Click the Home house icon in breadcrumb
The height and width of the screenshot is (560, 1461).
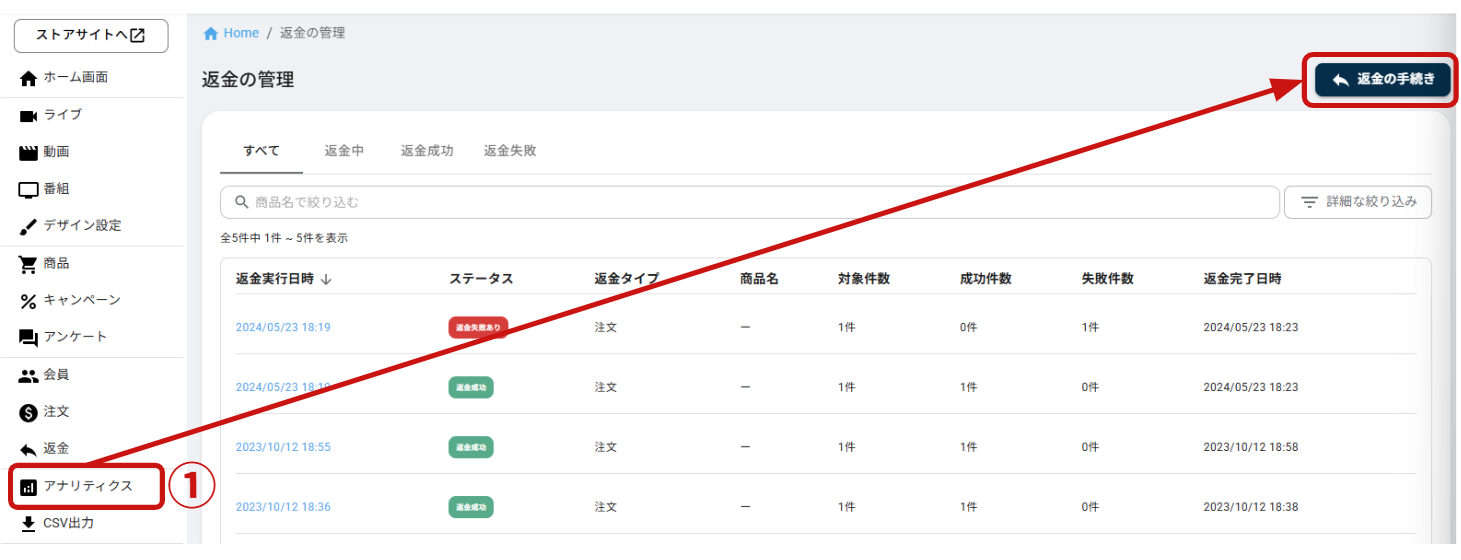[211, 33]
